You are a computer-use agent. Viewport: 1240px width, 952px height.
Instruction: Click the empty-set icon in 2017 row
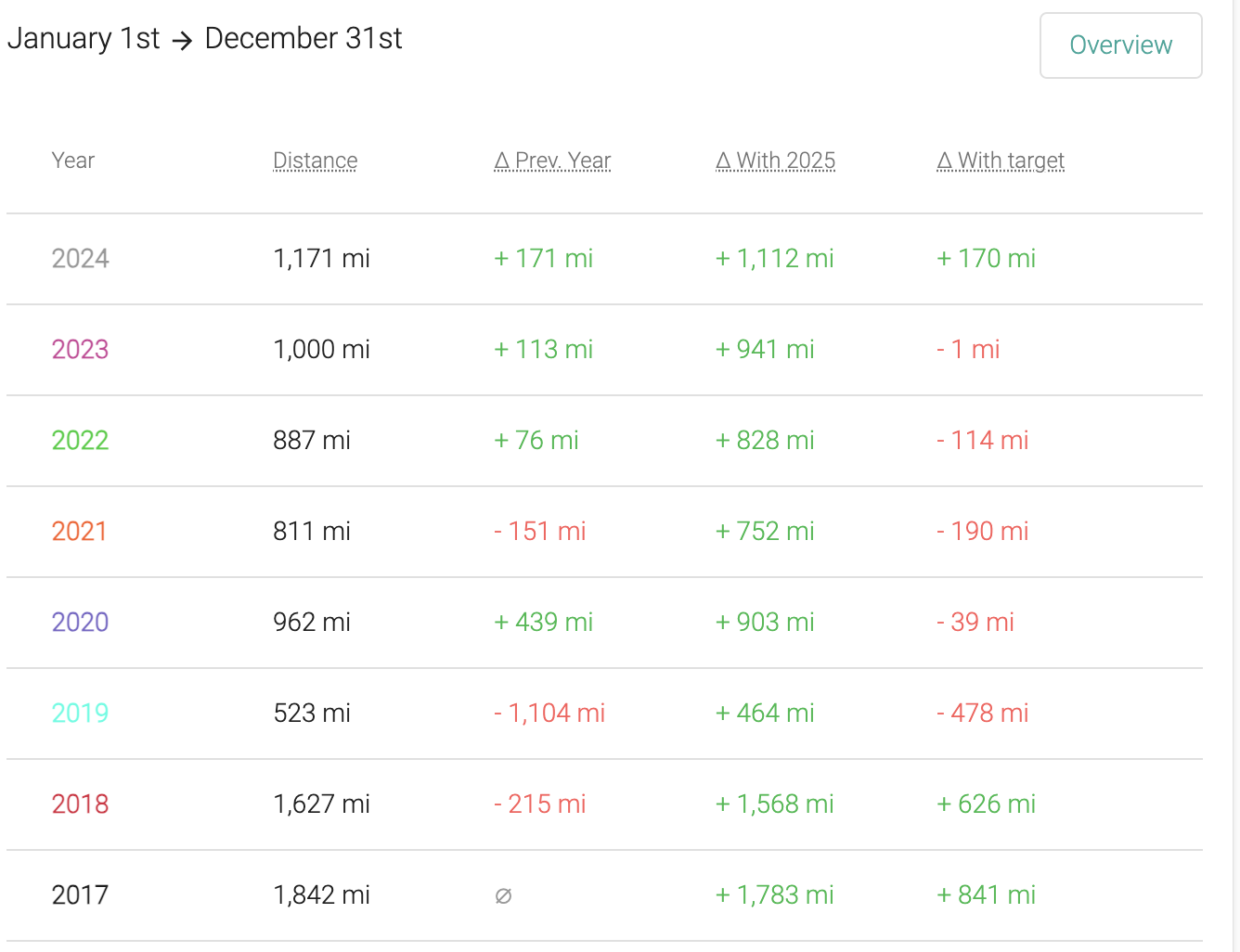(x=503, y=896)
